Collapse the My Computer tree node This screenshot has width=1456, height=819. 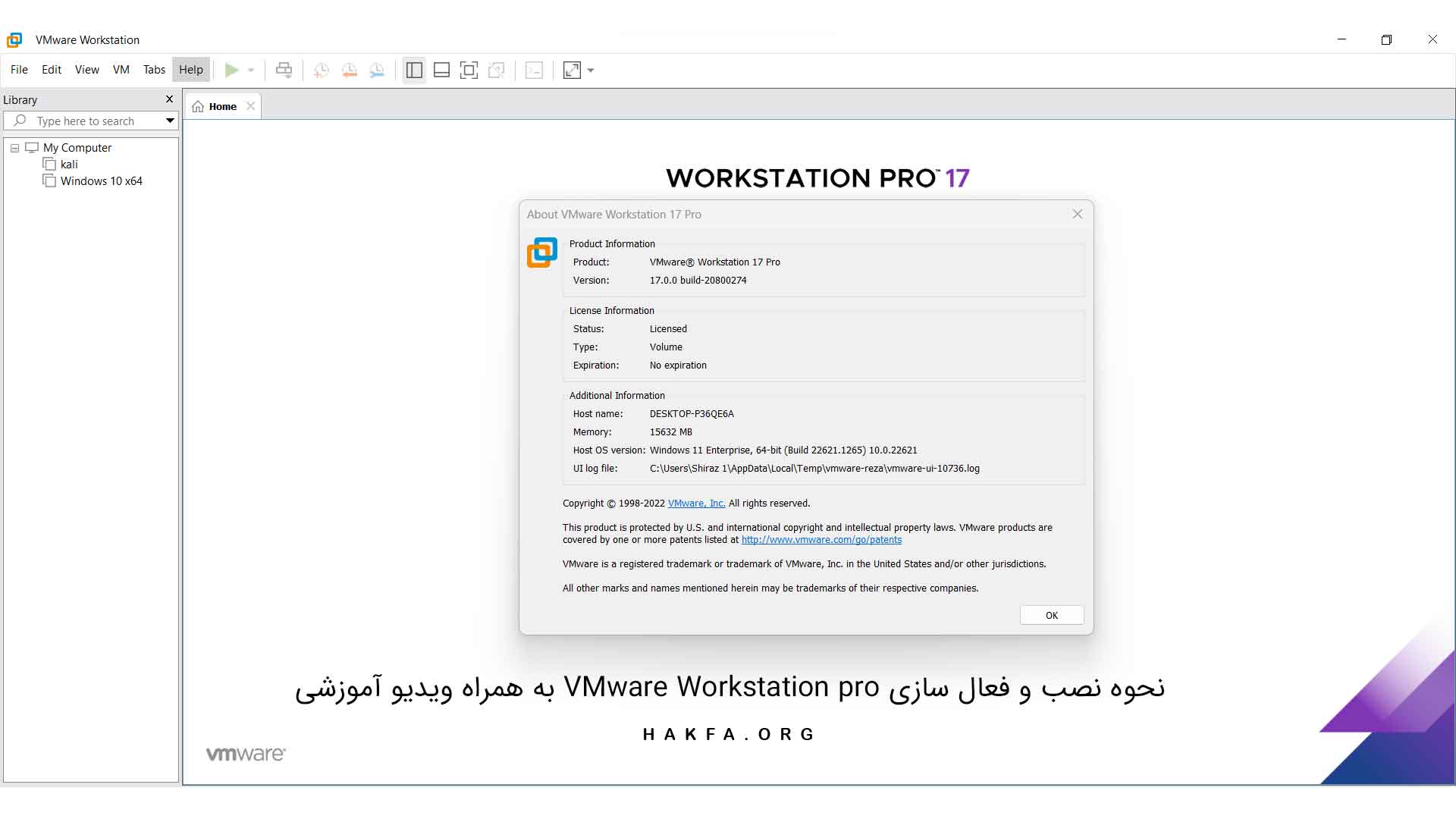pos(14,149)
